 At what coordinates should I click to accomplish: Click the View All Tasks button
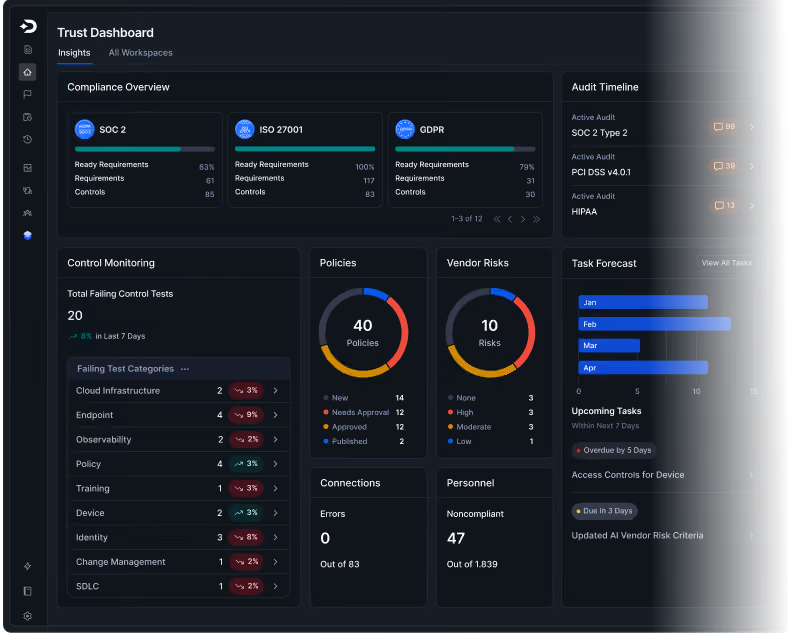727,263
